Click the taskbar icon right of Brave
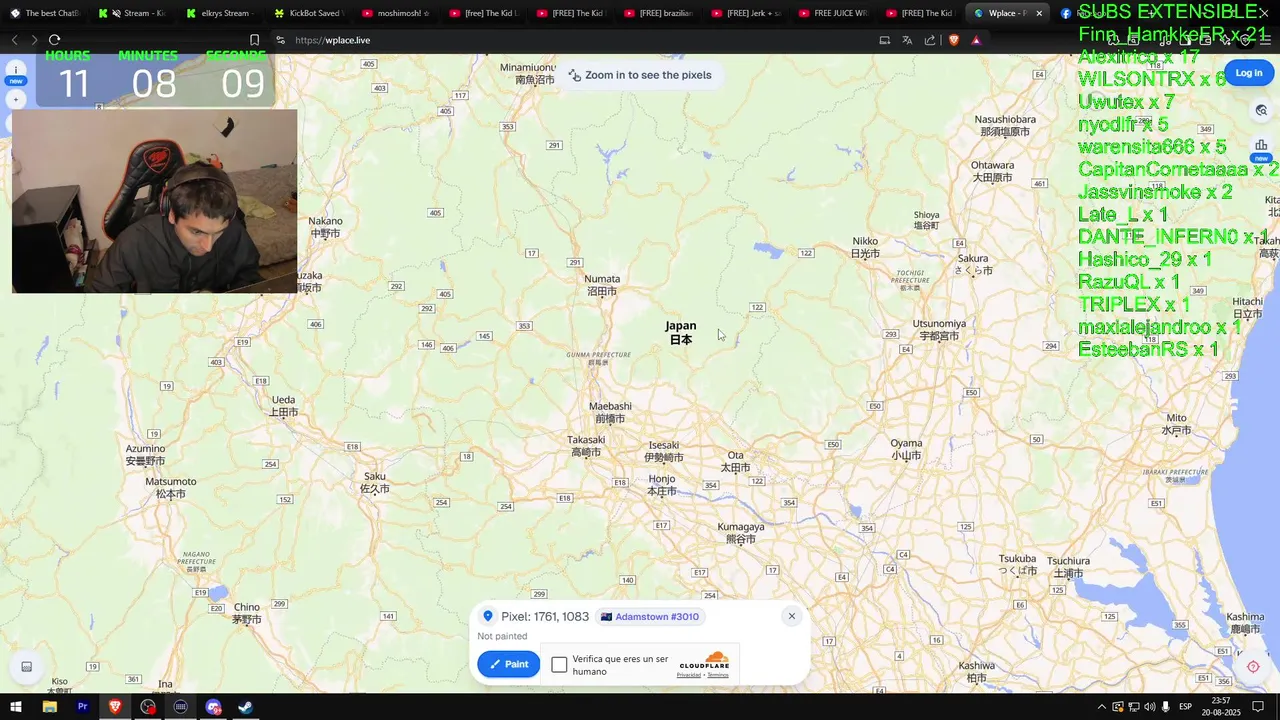Screen dimensions: 1280x720 pos(148,707)
